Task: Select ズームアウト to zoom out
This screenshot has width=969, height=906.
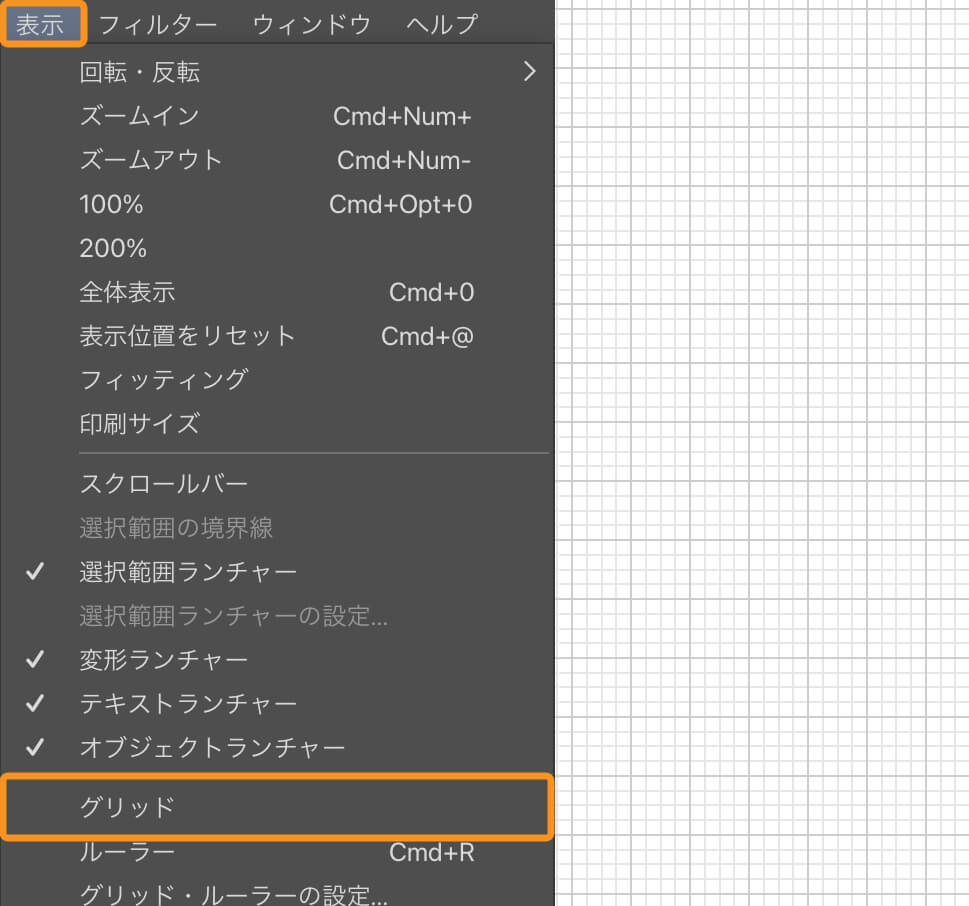Action: tap(149, 160)
